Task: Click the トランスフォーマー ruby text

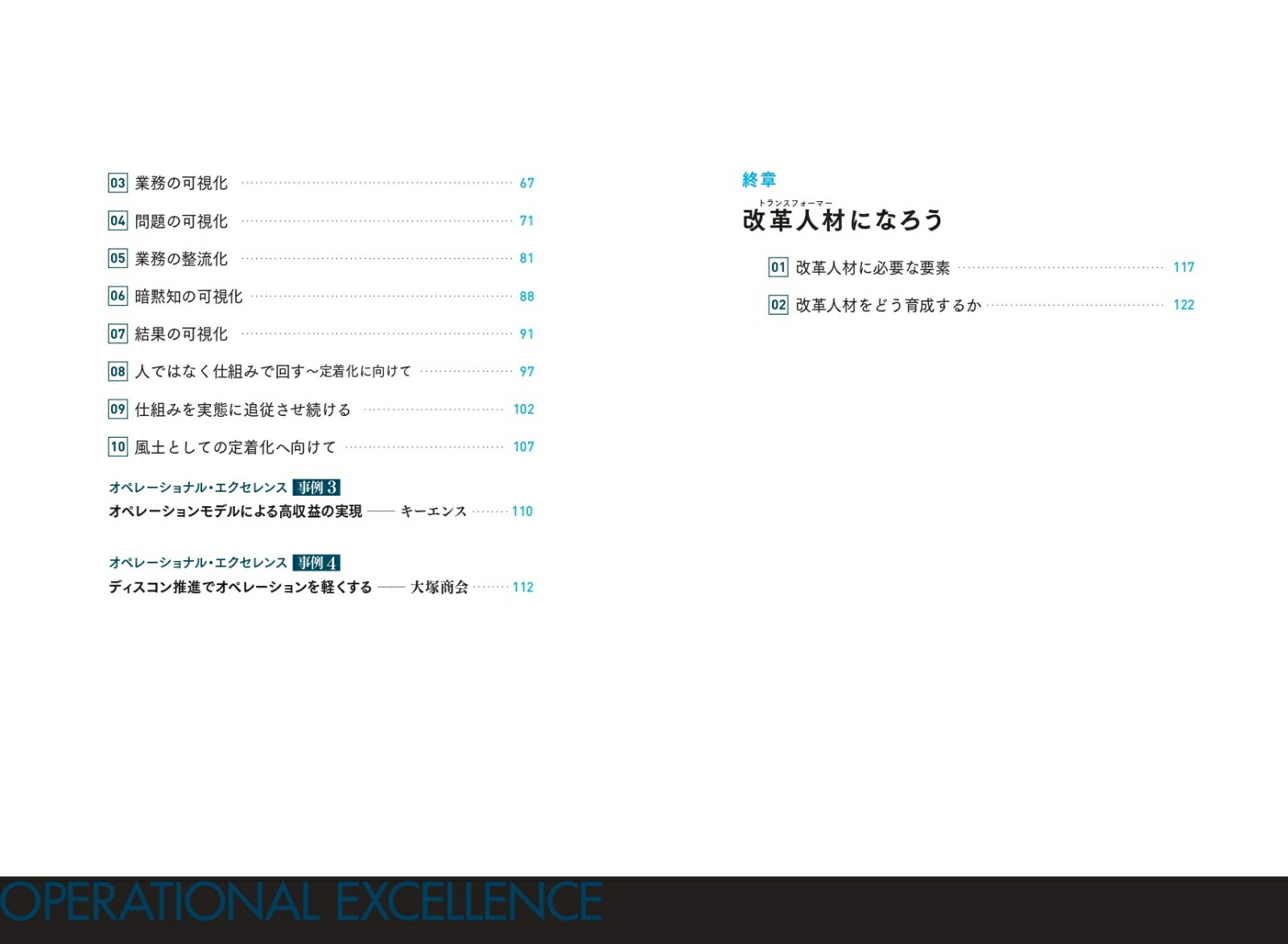Action: [795, 203]
